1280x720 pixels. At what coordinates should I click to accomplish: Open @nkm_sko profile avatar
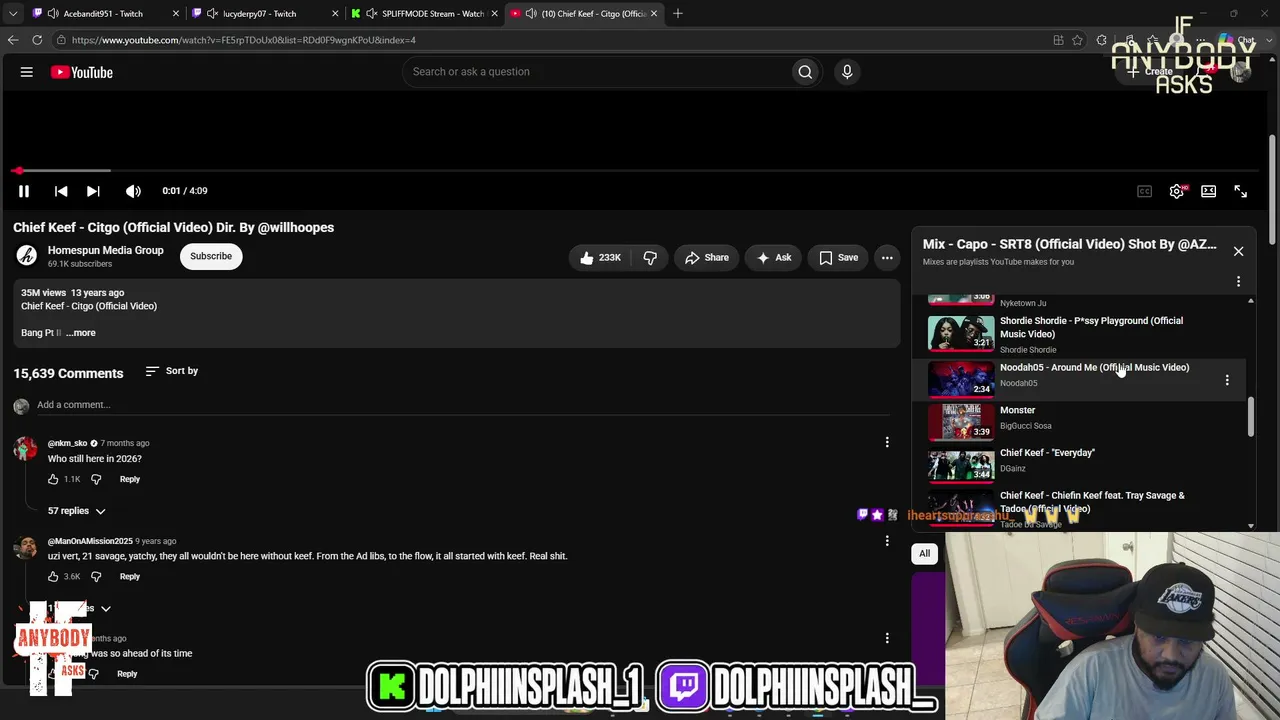26,449
